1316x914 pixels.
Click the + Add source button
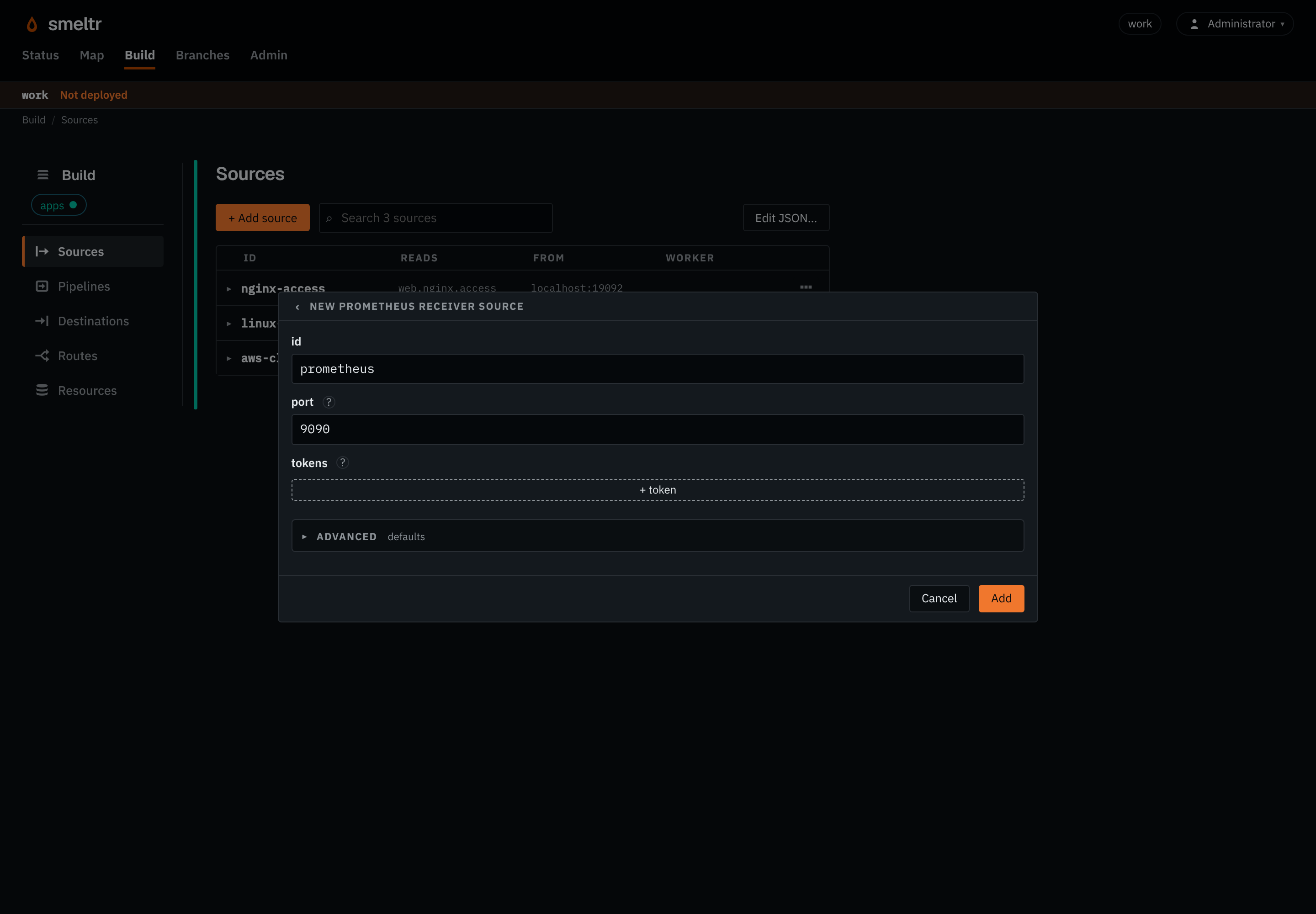tap(263, 218)
